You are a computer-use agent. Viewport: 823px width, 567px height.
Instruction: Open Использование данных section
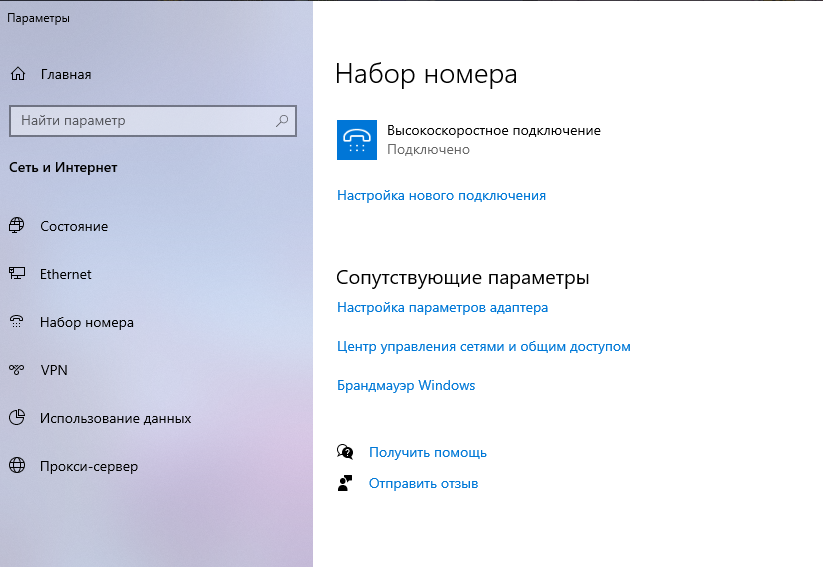(x=115, y=418)
